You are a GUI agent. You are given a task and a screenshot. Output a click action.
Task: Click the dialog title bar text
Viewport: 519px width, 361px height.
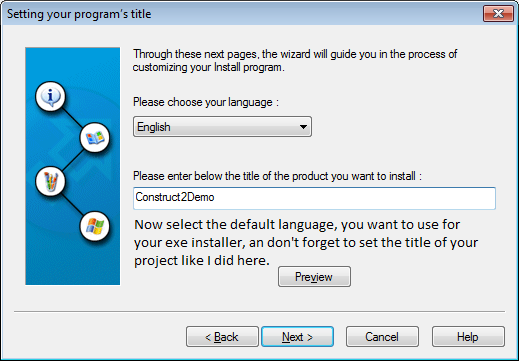pos(79,14)
